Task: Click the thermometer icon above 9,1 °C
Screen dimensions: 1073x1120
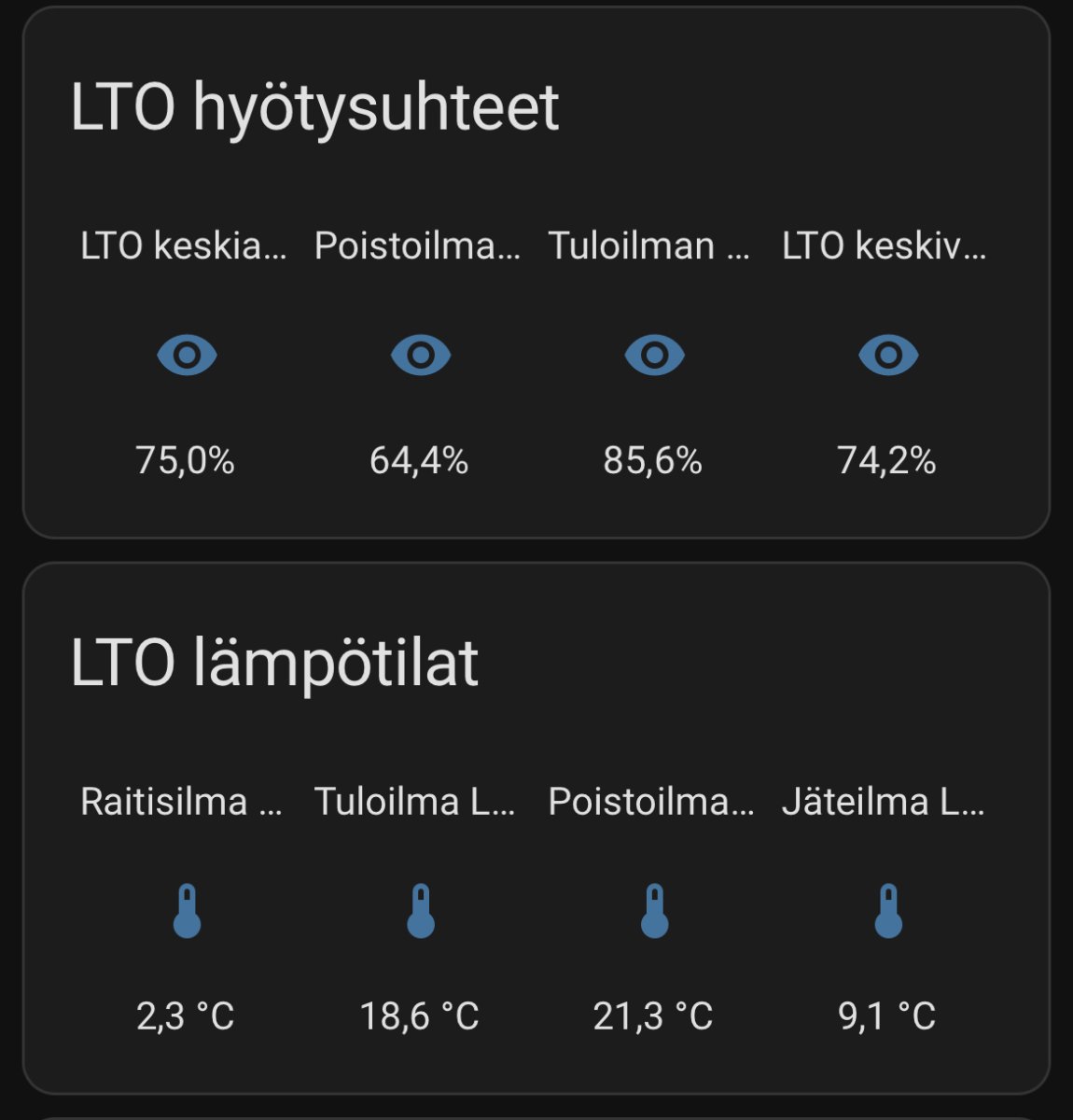Action: [888, 911]
